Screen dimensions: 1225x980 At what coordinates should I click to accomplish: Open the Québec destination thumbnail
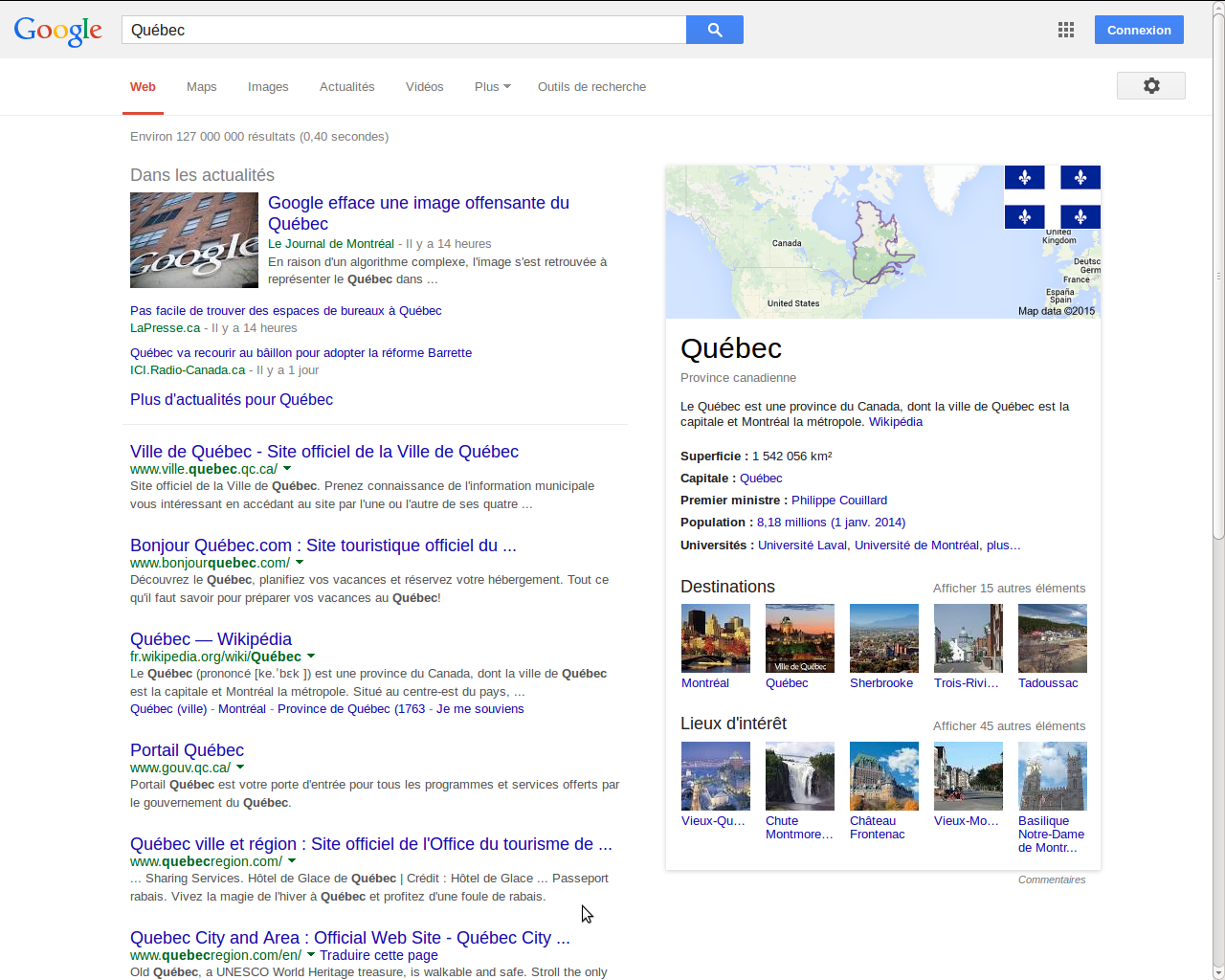coord(800,638)
